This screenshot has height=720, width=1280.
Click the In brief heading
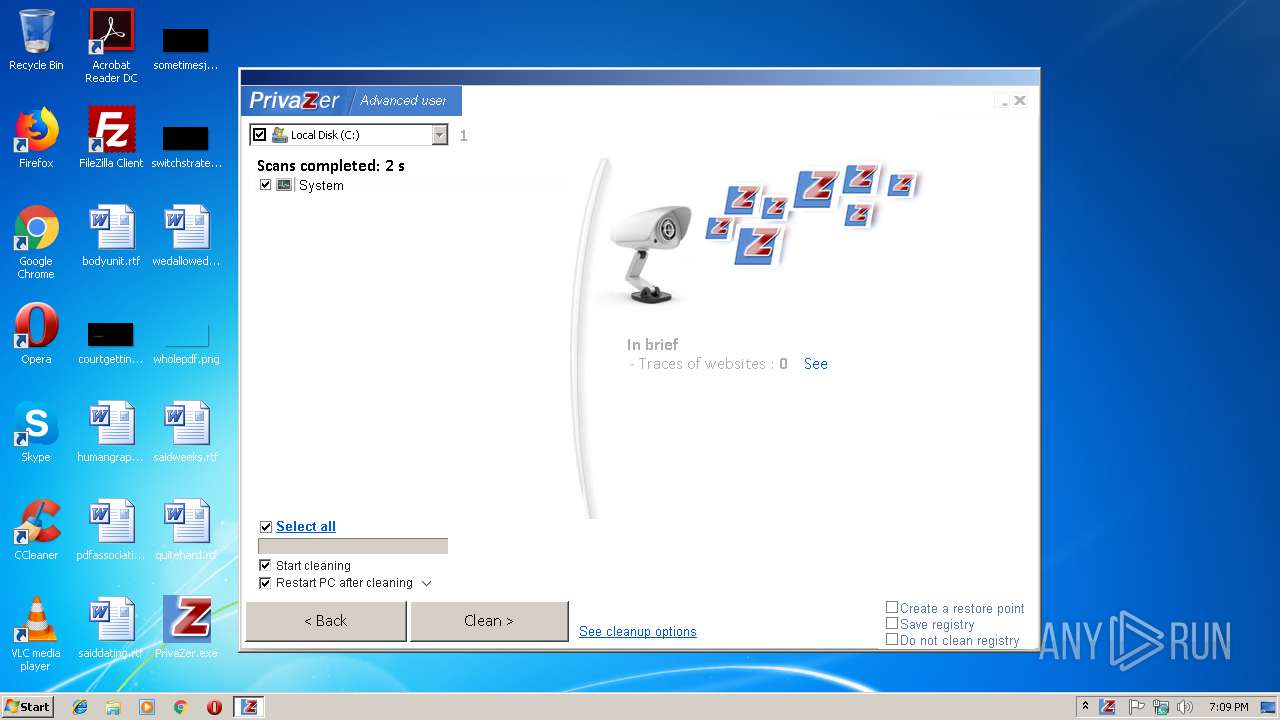tap(653, 345)
